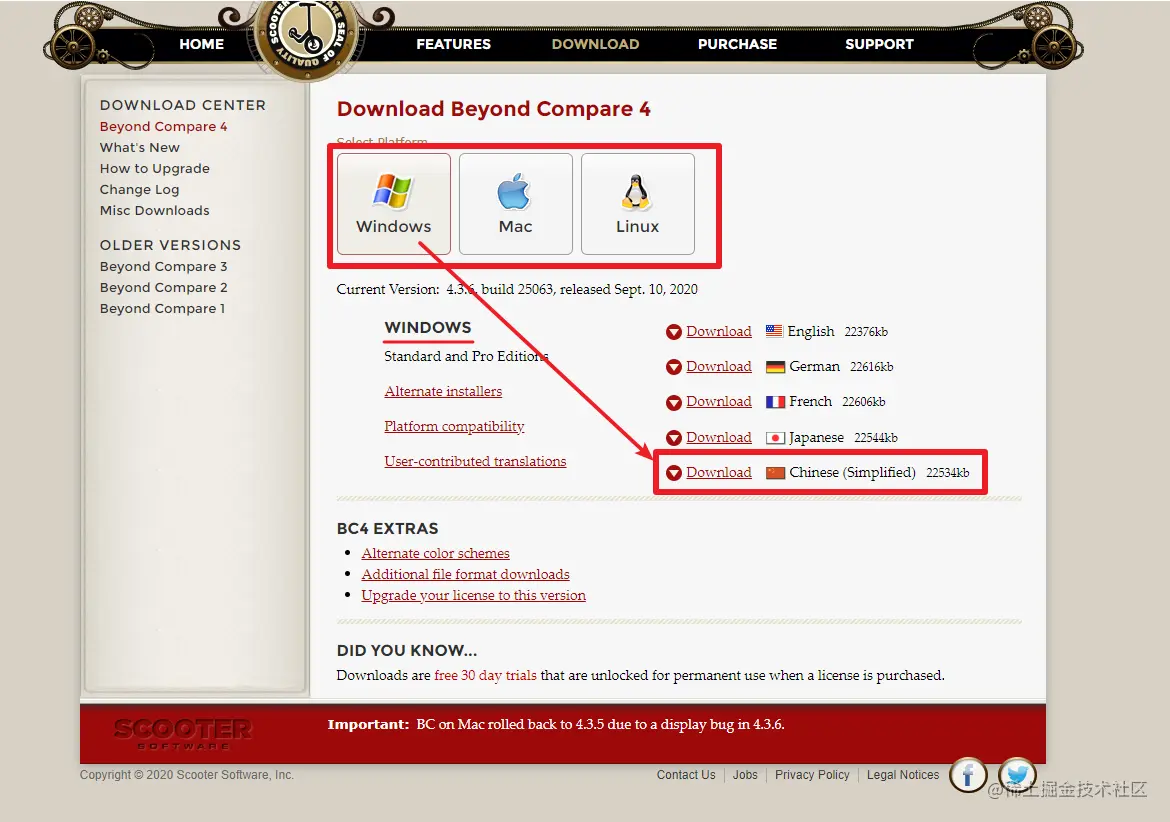
Task: Select the Linux platform button
Action: (x=637, y=204)
